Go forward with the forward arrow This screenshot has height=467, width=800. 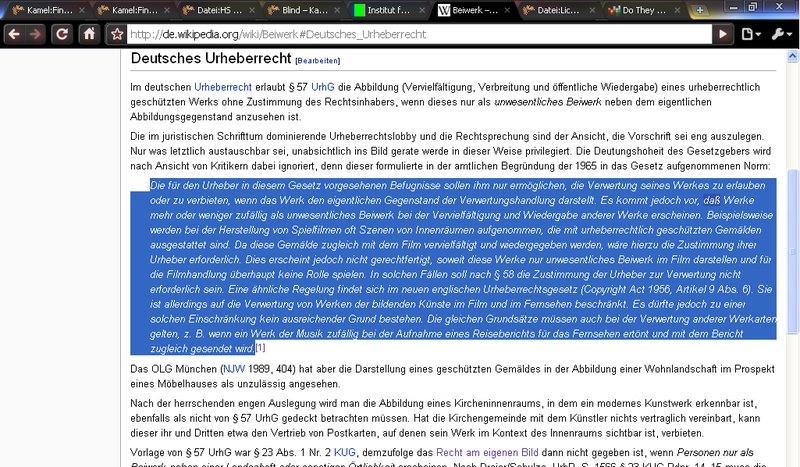[x=35, y=34]
